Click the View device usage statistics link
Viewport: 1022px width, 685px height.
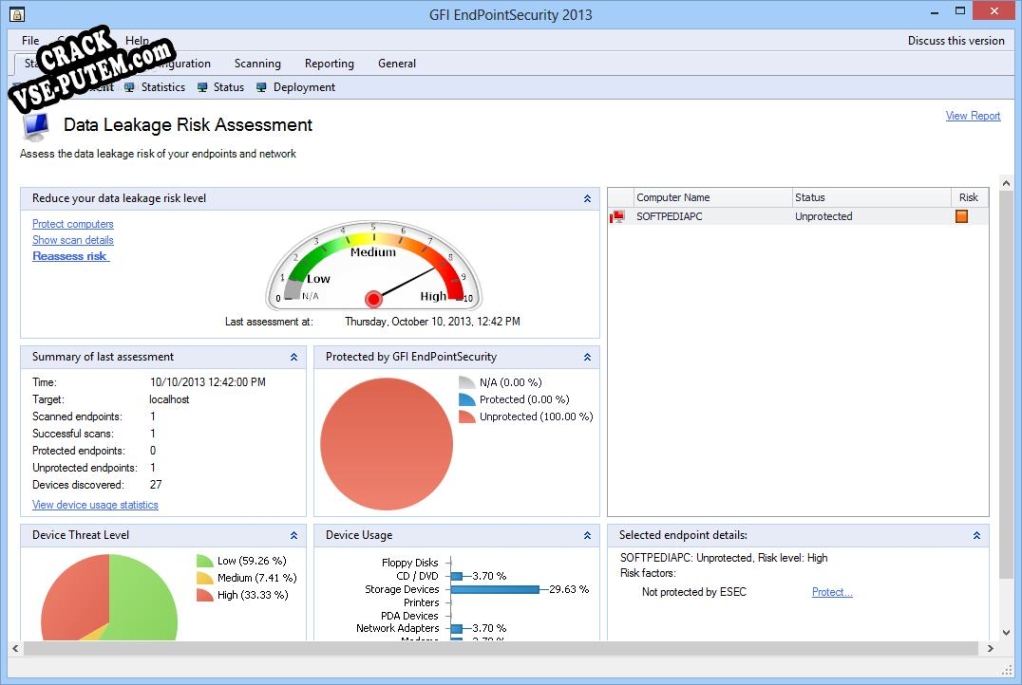click(95, 505)
